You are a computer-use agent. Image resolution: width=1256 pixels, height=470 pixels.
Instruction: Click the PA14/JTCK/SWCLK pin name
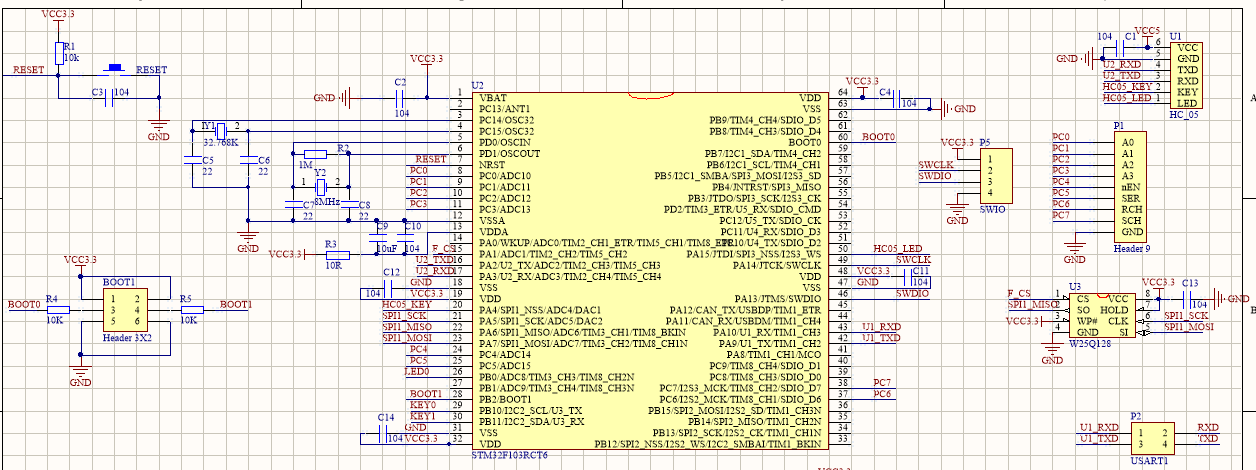click(x=777, y=265)
